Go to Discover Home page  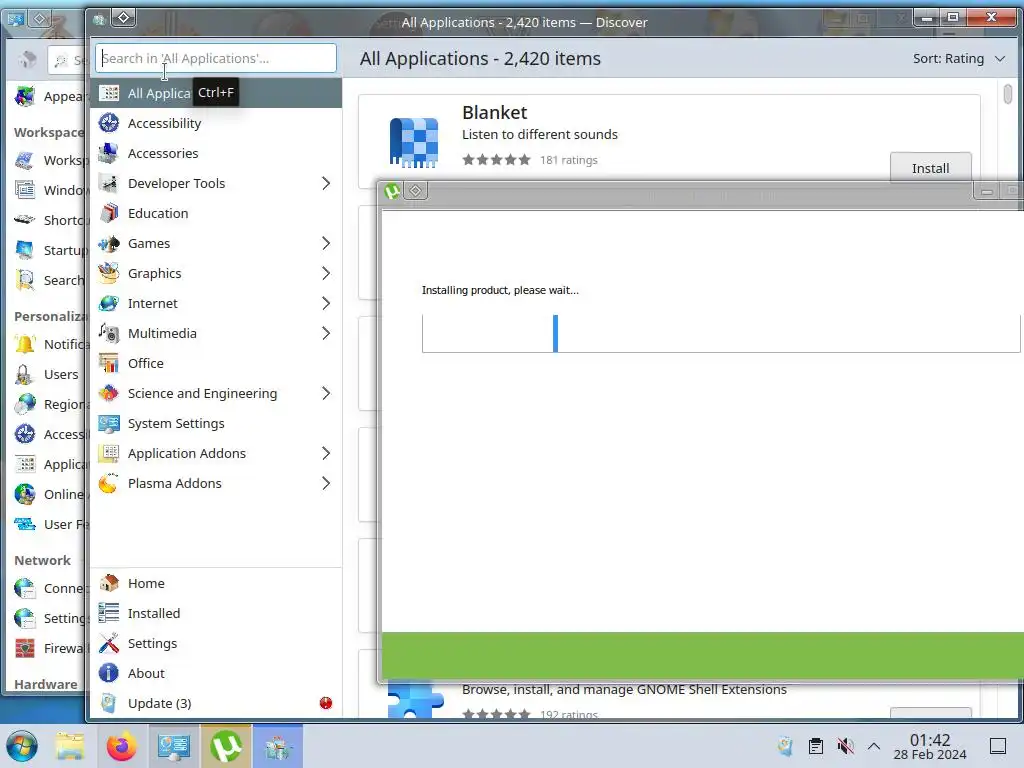pyautogui.click(x=216, y=584)
